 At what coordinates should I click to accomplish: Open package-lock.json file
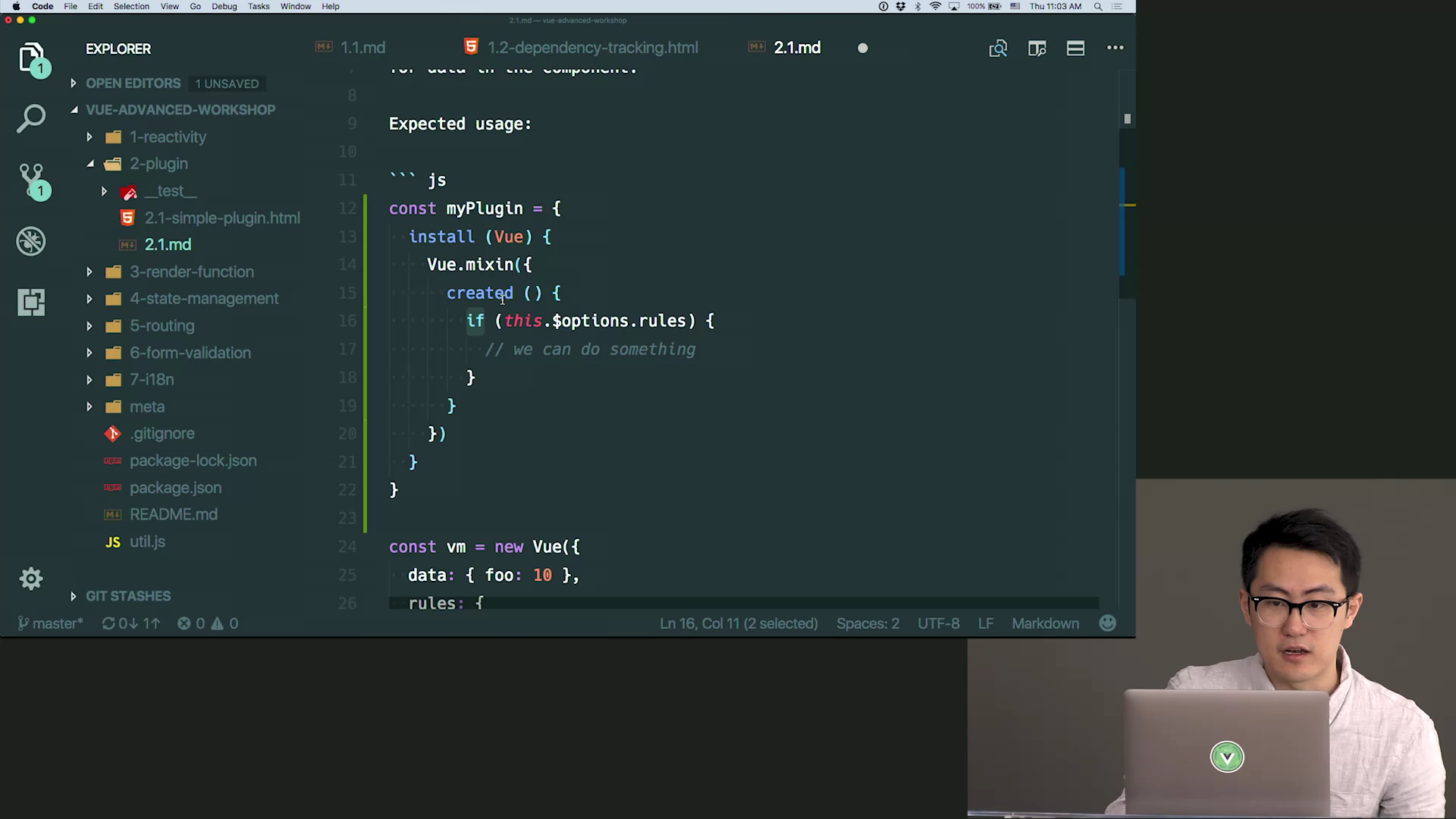tap(193, 461)
